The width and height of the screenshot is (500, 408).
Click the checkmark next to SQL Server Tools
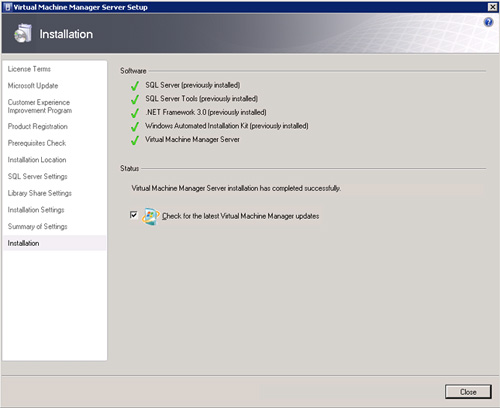[135, 100]
